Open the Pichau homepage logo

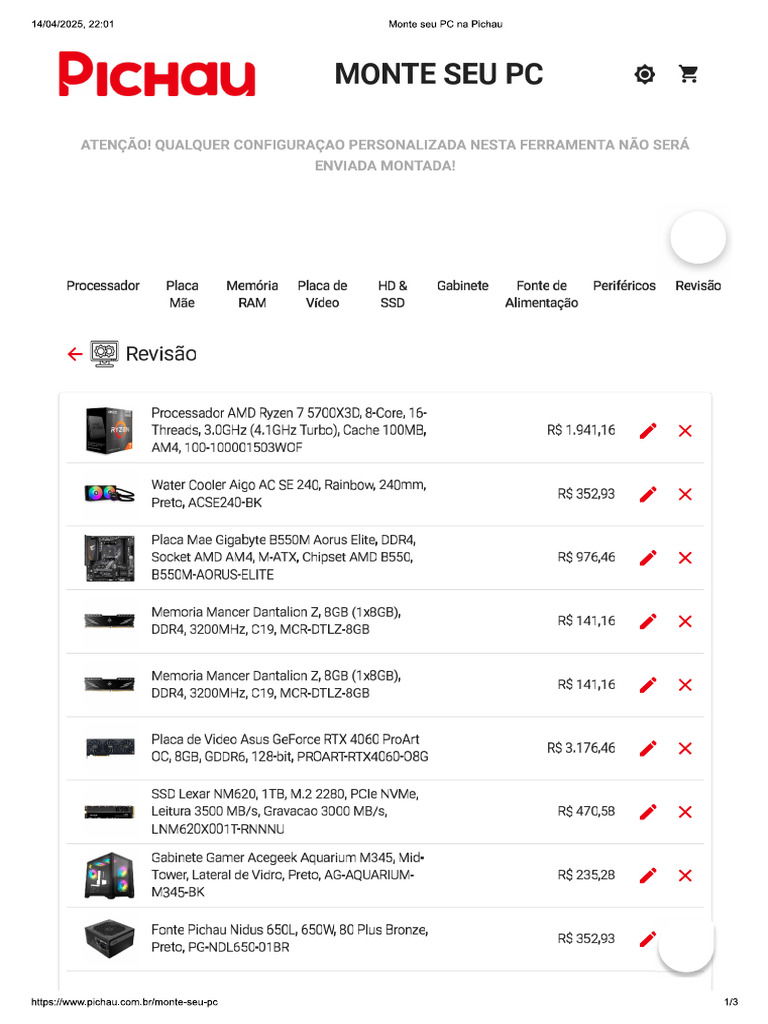pyautogui.click(x=157, y=75)
